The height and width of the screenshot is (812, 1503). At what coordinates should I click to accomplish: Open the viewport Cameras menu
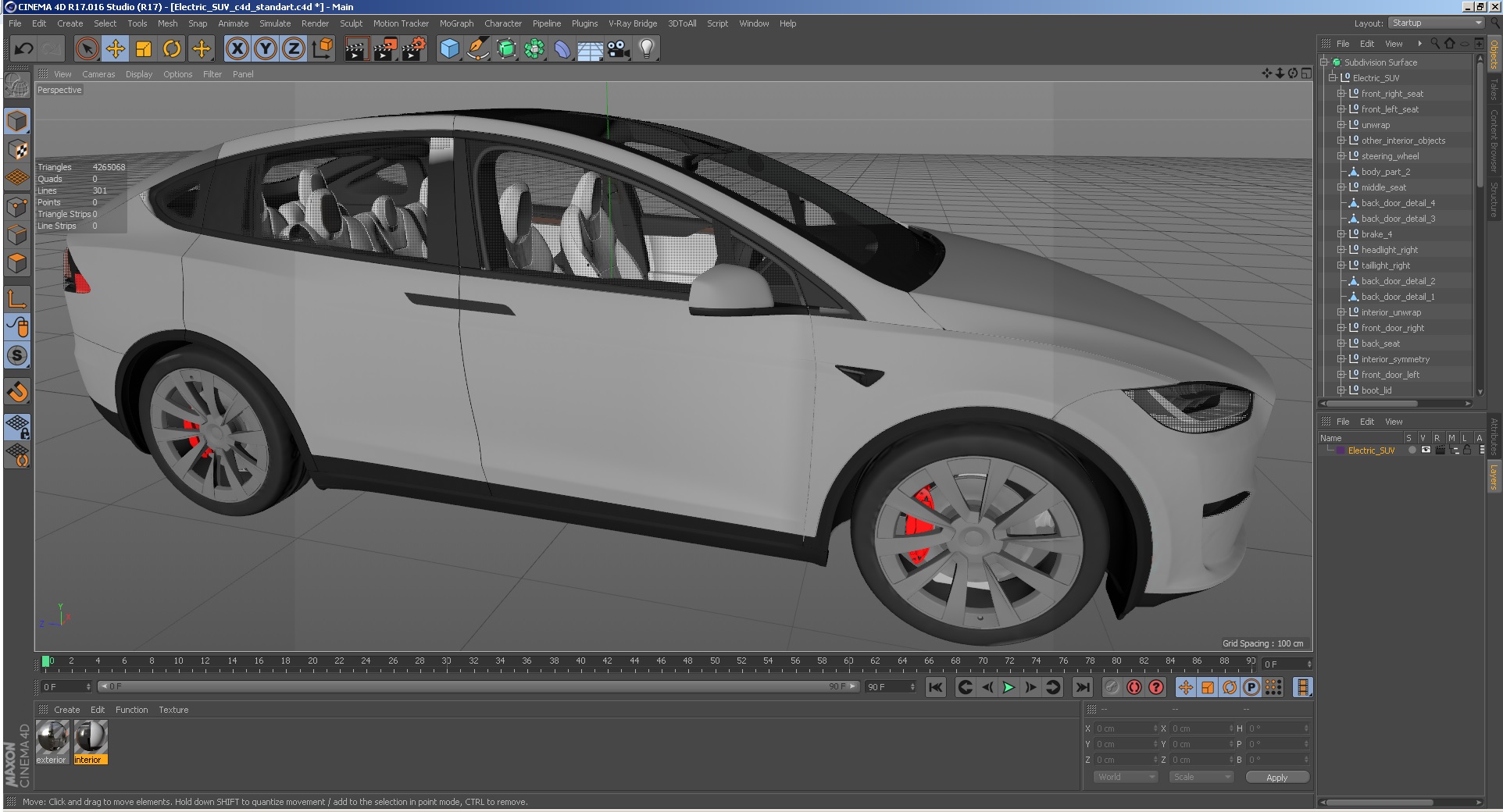pos(98,74)
